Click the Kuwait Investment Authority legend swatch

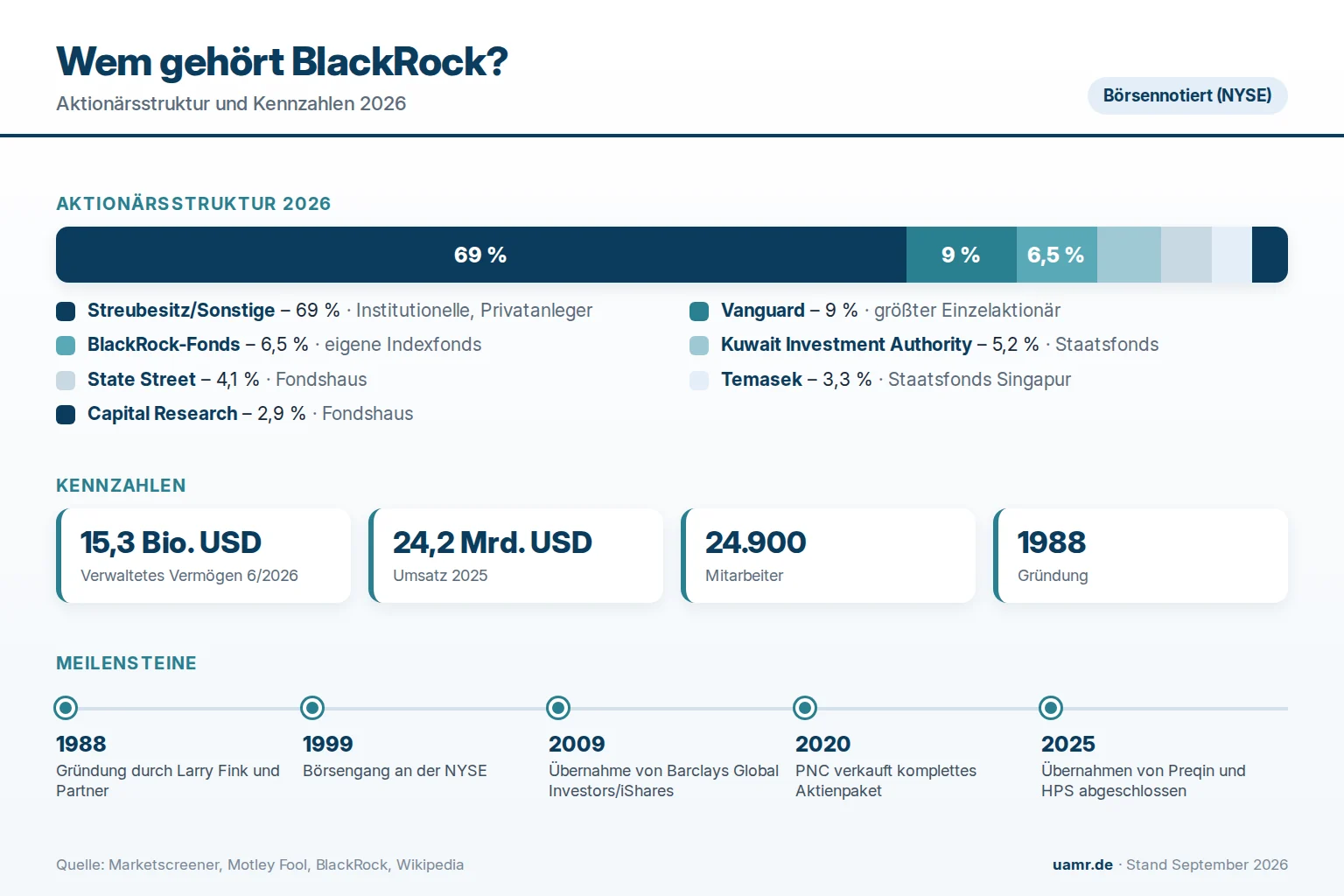699,345
